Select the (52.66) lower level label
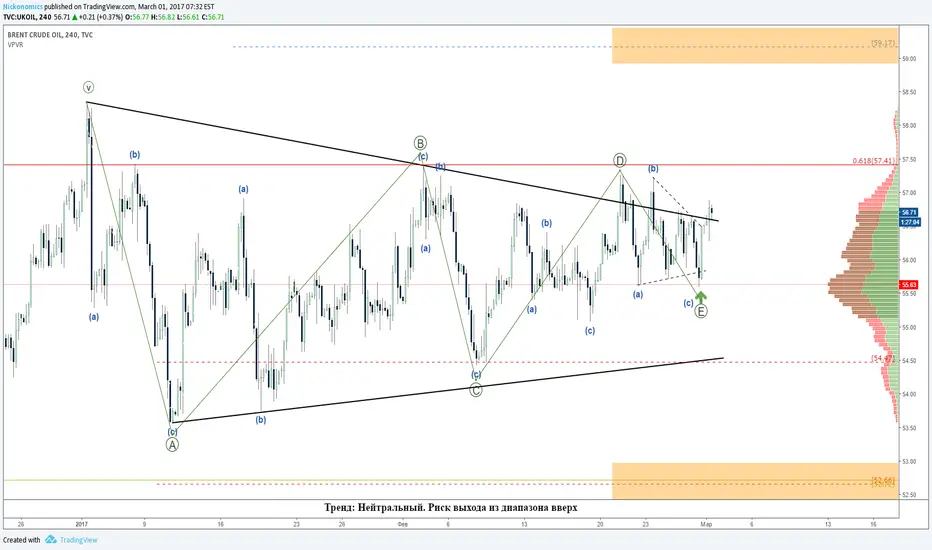The width and height of the screenshot is (932, 550). [883, 480]
